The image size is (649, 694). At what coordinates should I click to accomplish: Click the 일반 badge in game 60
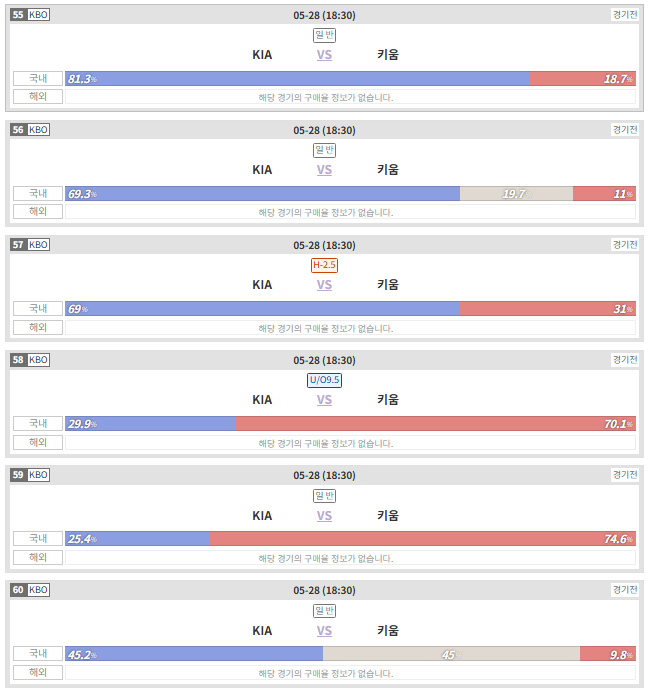tap(324, 611)
